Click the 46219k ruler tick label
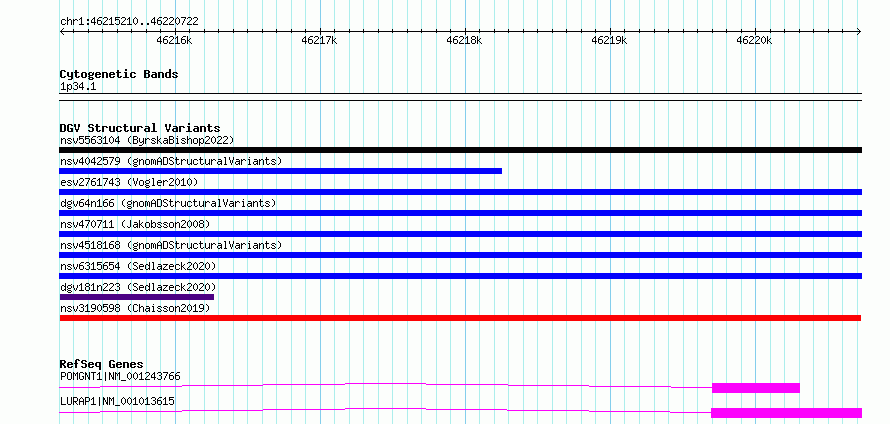The width and height of the screenshot is (890, 424). pyautogui.click(x=610, y=40)
